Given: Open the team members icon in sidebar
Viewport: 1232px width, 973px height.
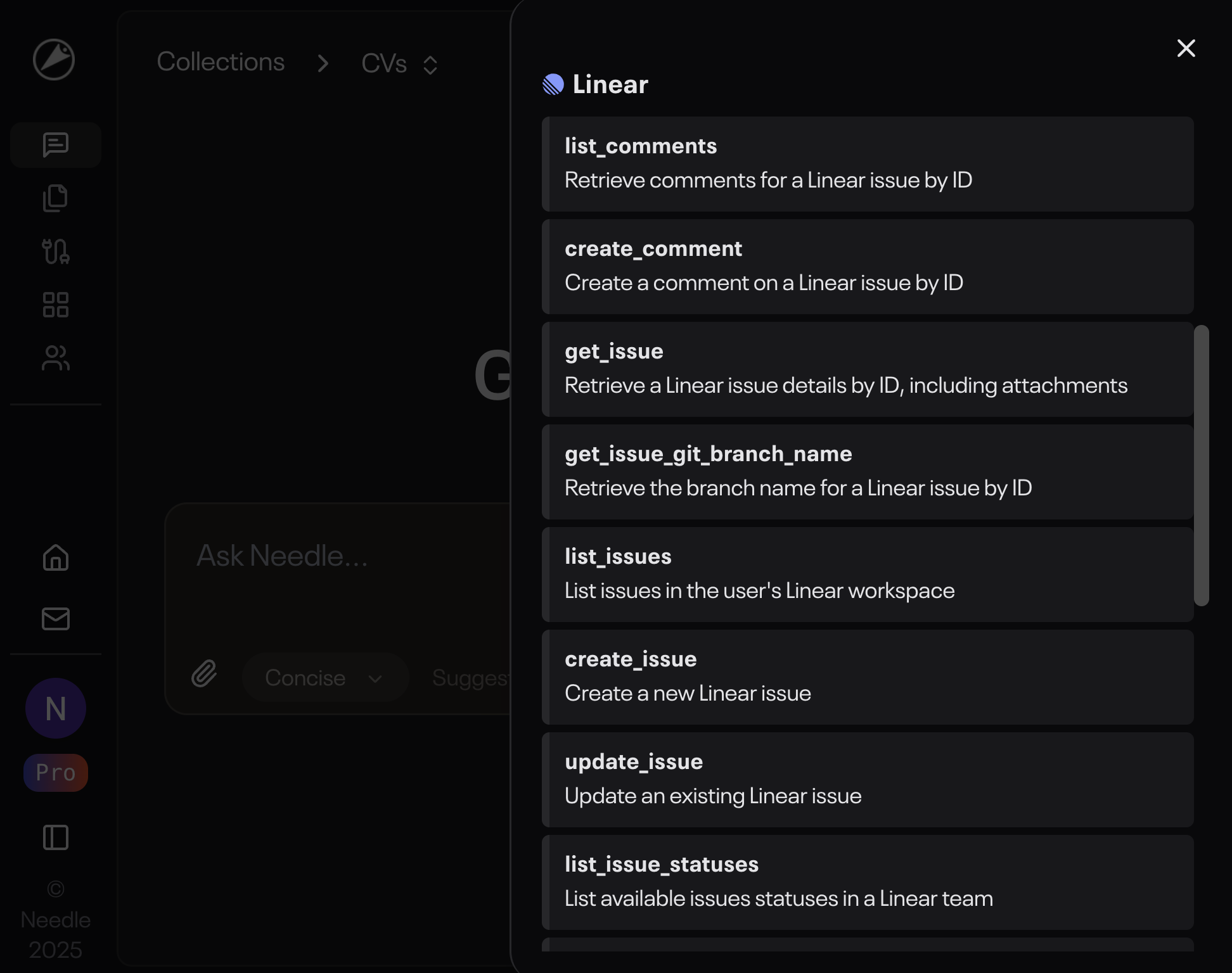Looking at the screenshot, I should click(x=56, y=358).
